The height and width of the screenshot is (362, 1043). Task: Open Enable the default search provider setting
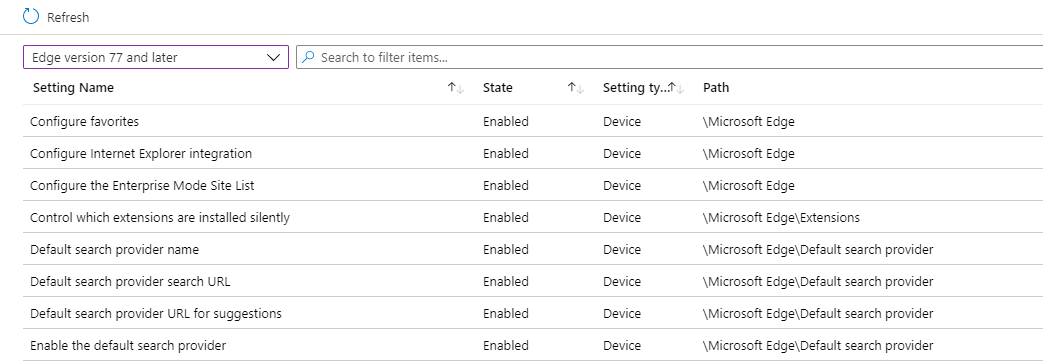click(128, 345)
